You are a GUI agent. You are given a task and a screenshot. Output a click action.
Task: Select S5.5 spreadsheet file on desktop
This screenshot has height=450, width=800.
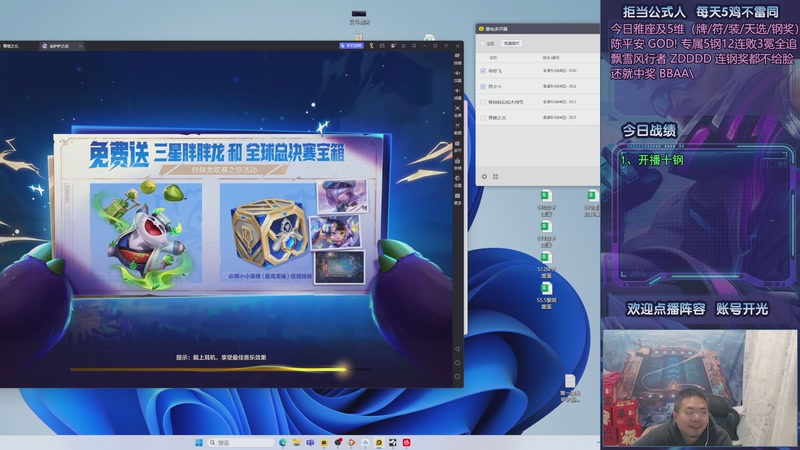point(546,296)
